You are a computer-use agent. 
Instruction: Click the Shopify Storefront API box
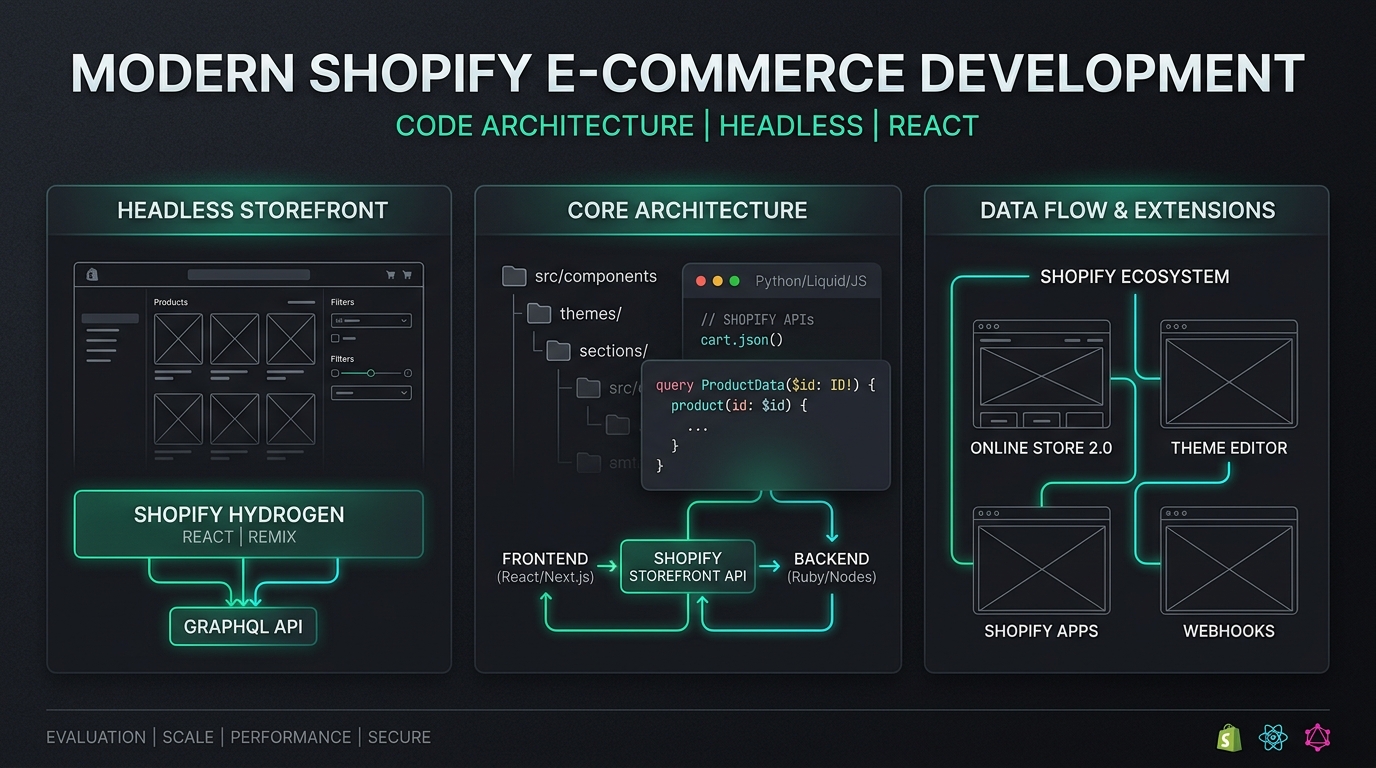point(688,567)
